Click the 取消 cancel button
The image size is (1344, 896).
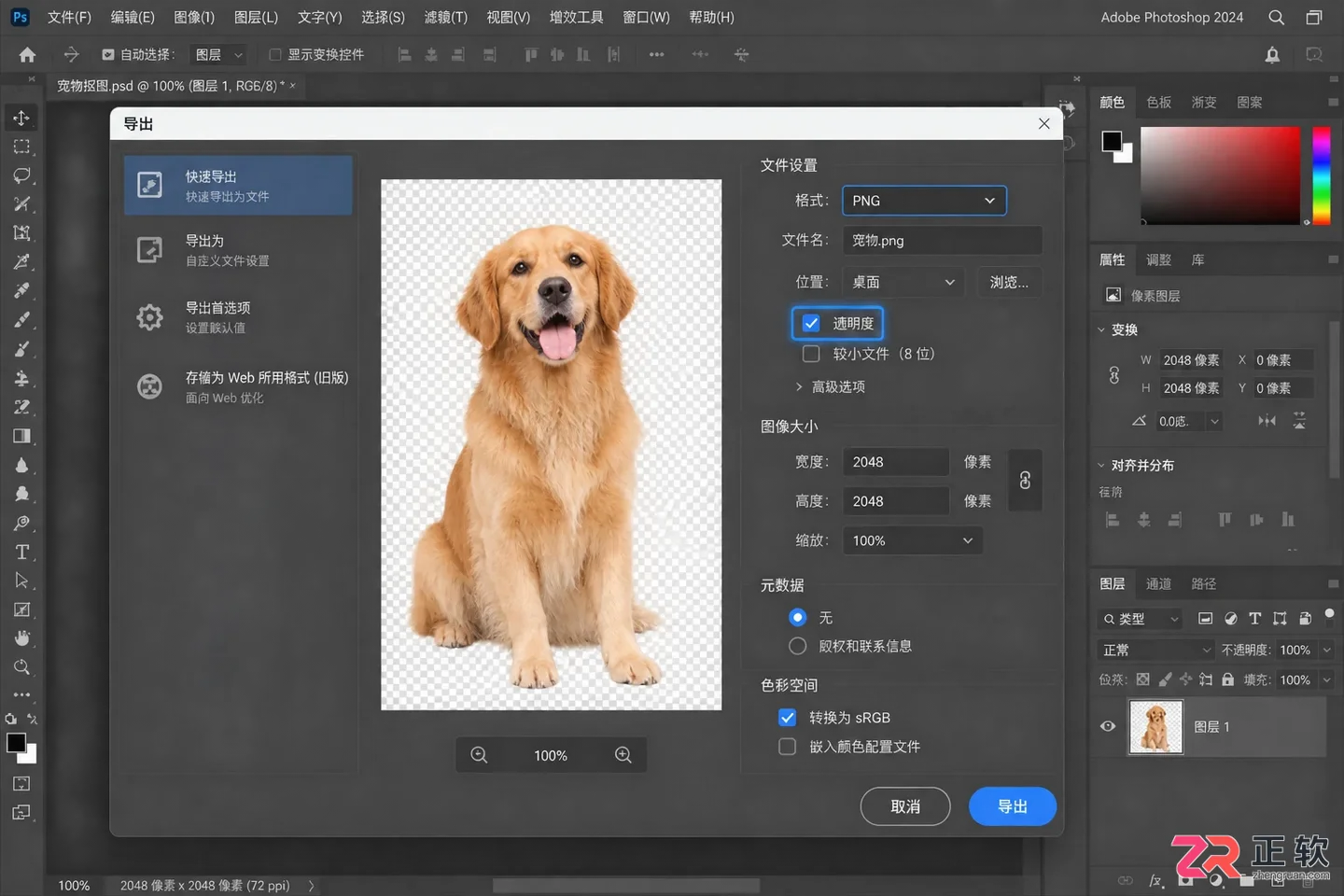tap(905, 806)
